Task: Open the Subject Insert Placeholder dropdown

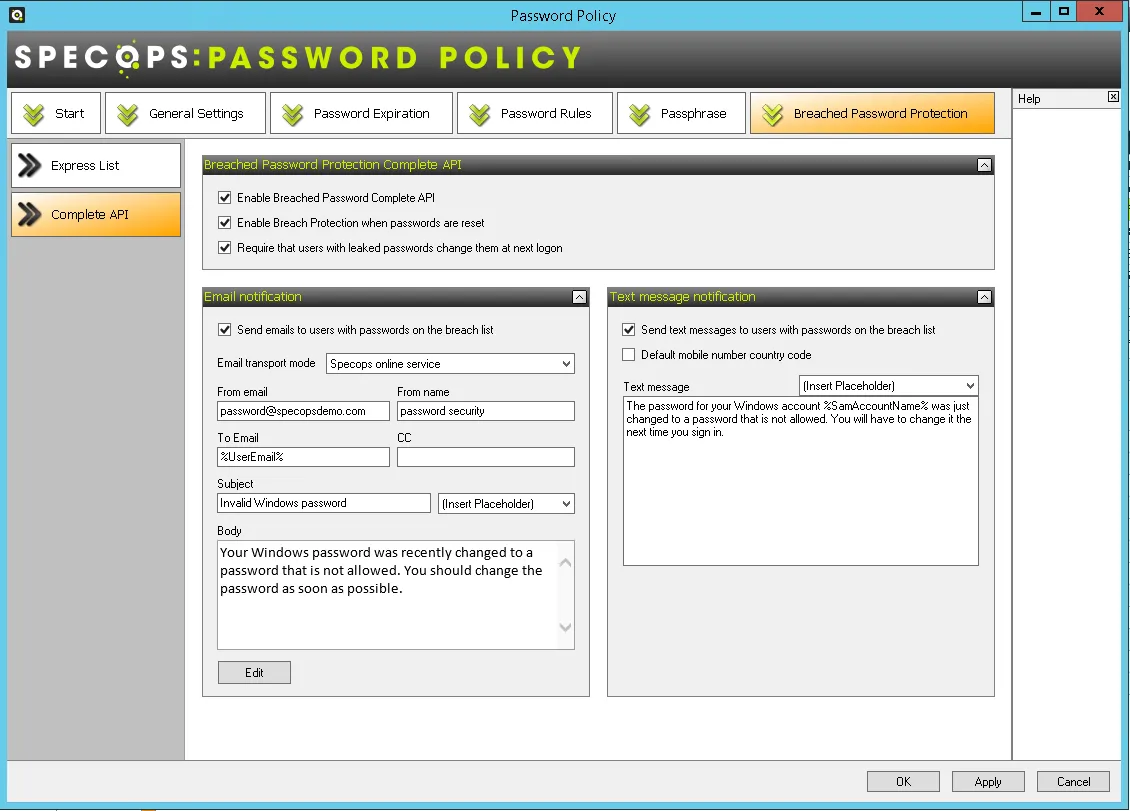Action: click(x=507, y=503)
